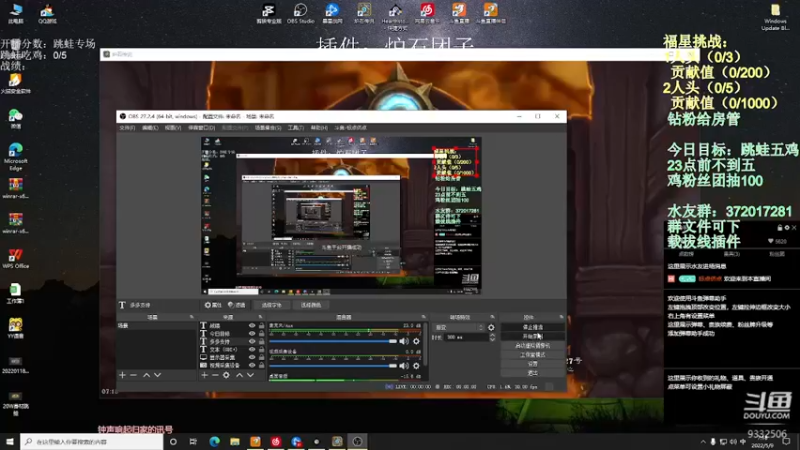Open Windows Update Bl.. desktop file
Viewport: 800px width, 450px height.
775,17
